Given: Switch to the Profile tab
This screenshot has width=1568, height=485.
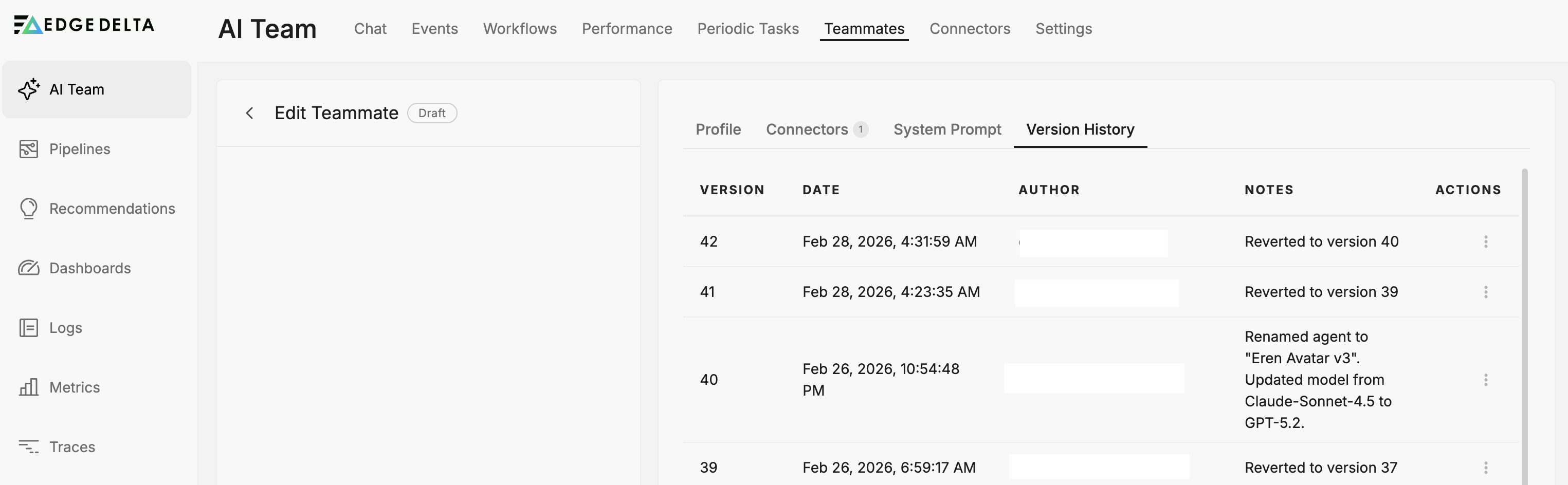Looking at the screenshot, I should click(718, 129).
